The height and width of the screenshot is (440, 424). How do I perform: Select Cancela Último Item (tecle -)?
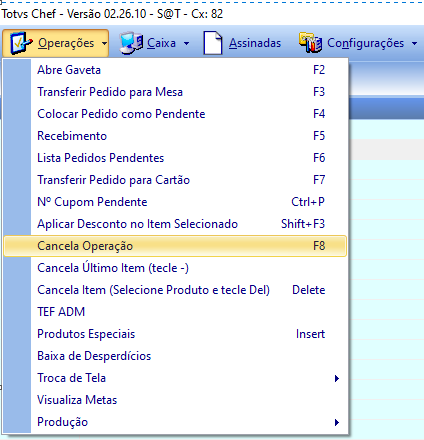point(175,268)
